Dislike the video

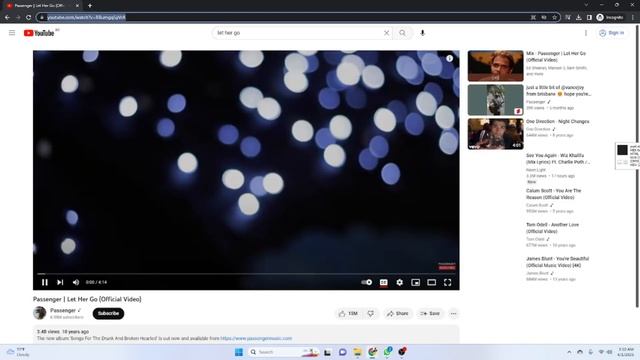371,313
